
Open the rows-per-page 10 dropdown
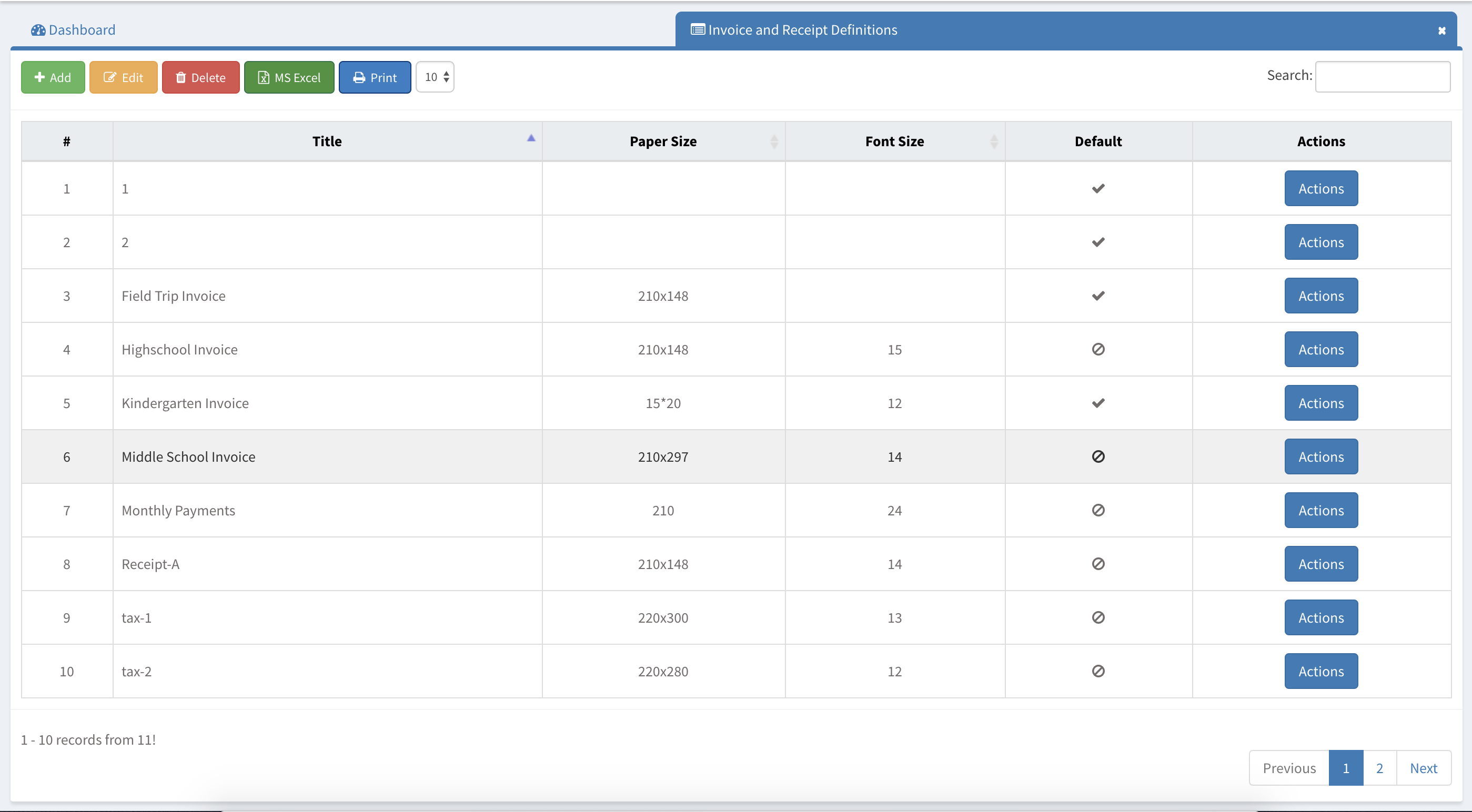435,77
